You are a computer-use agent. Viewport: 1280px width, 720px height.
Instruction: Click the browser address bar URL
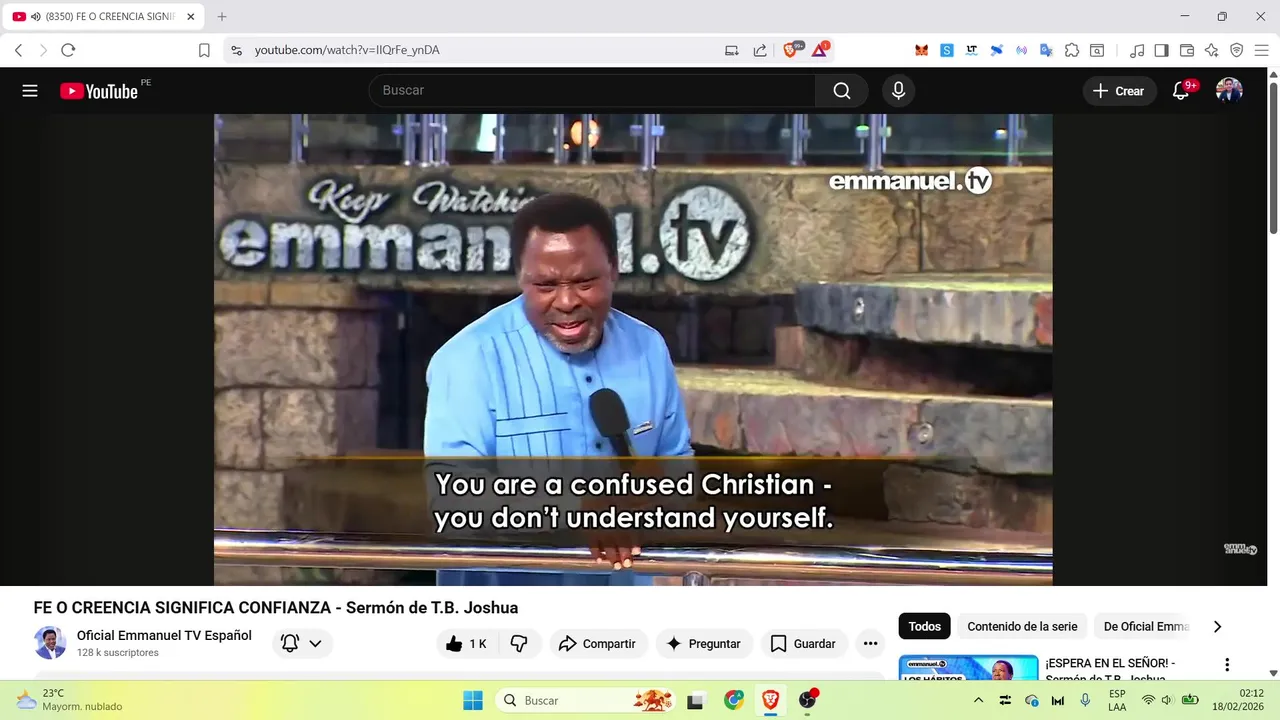347,50
